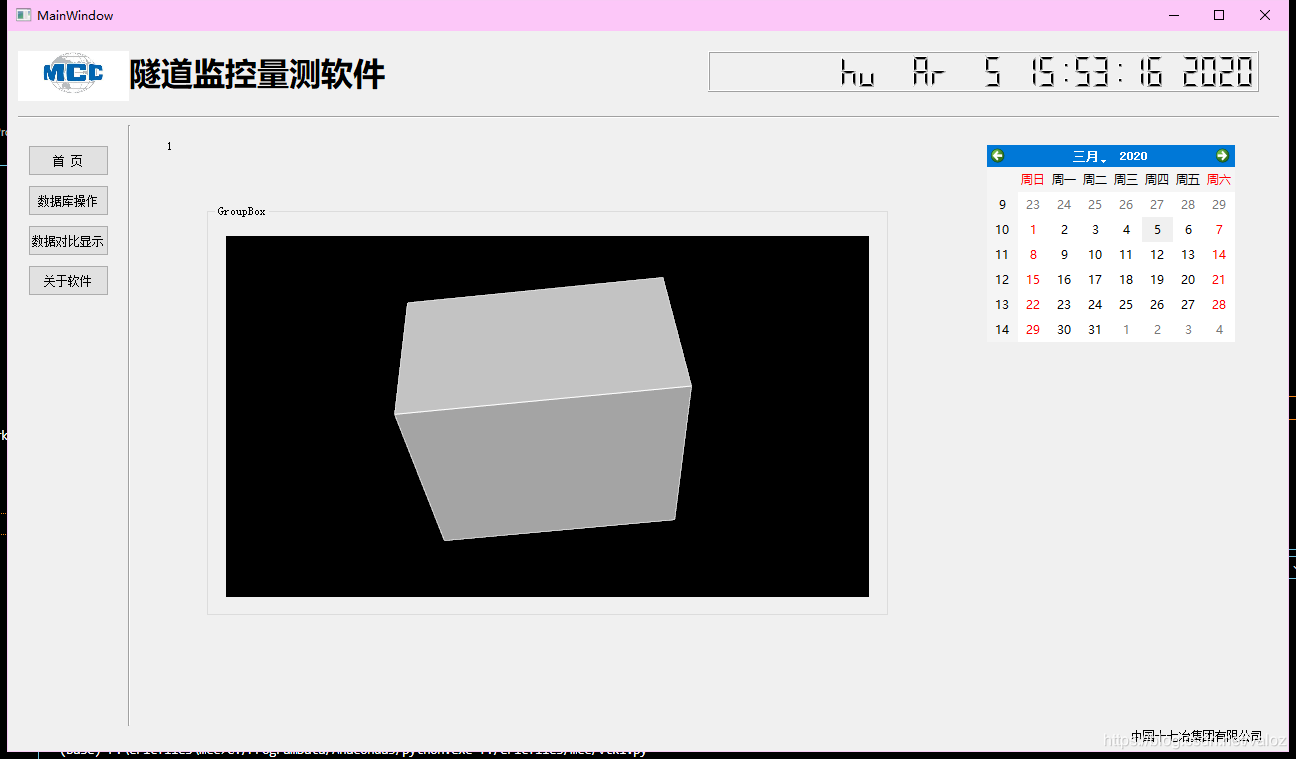Open 数据对比显示 data comparison view
The width and height of the screenshot is (1296, 759).
coord(68,241)
